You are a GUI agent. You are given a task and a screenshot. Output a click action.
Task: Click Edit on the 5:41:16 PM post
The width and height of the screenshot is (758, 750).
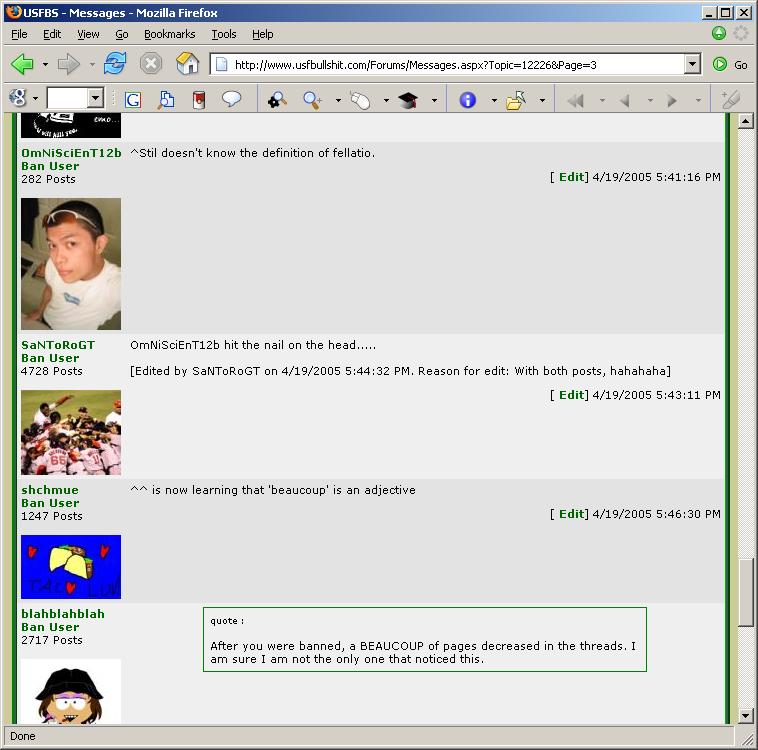click(x=571, y=177)
